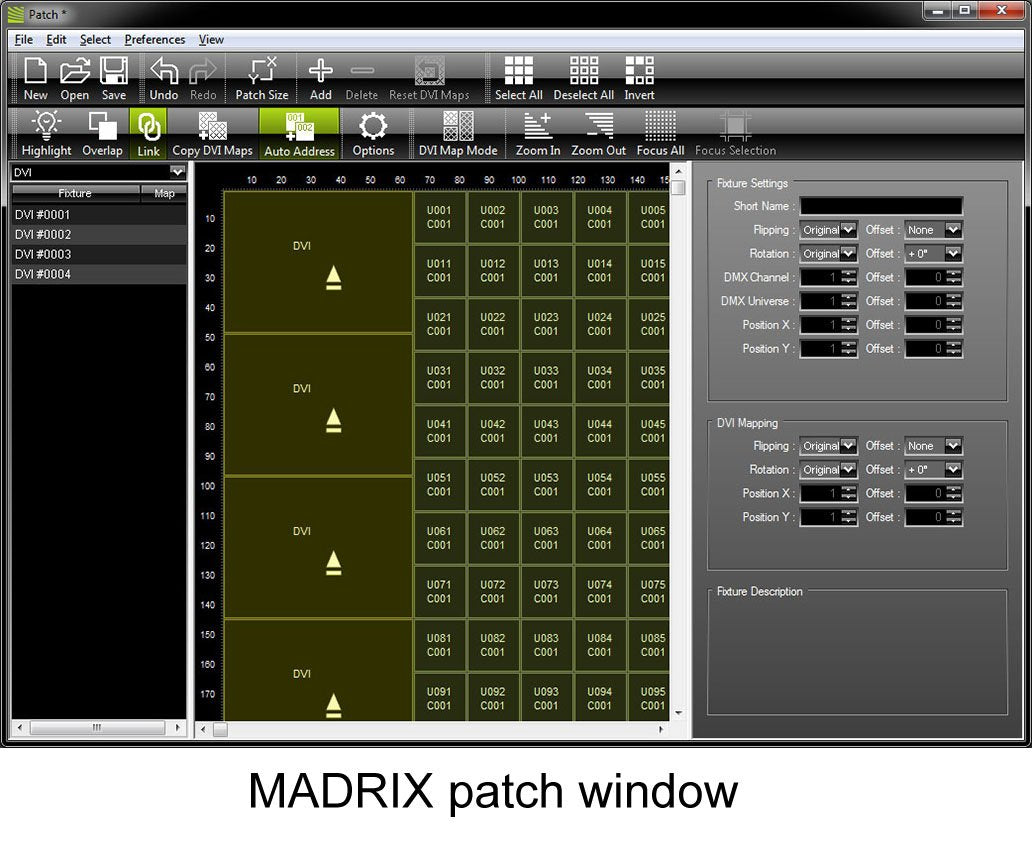Undo the last action
This screenshot has width=1032, height=845.
click(x=164, y=78)
